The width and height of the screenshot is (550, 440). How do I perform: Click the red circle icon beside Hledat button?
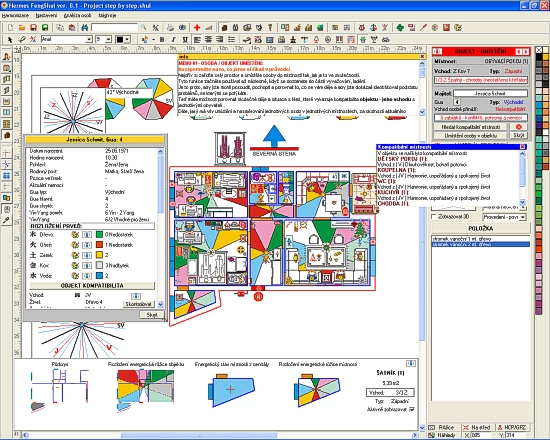(x=519, y=127)
